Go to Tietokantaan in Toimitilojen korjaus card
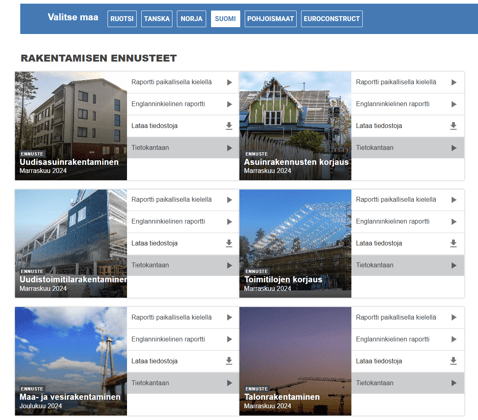478x420 pixels. 408,265
